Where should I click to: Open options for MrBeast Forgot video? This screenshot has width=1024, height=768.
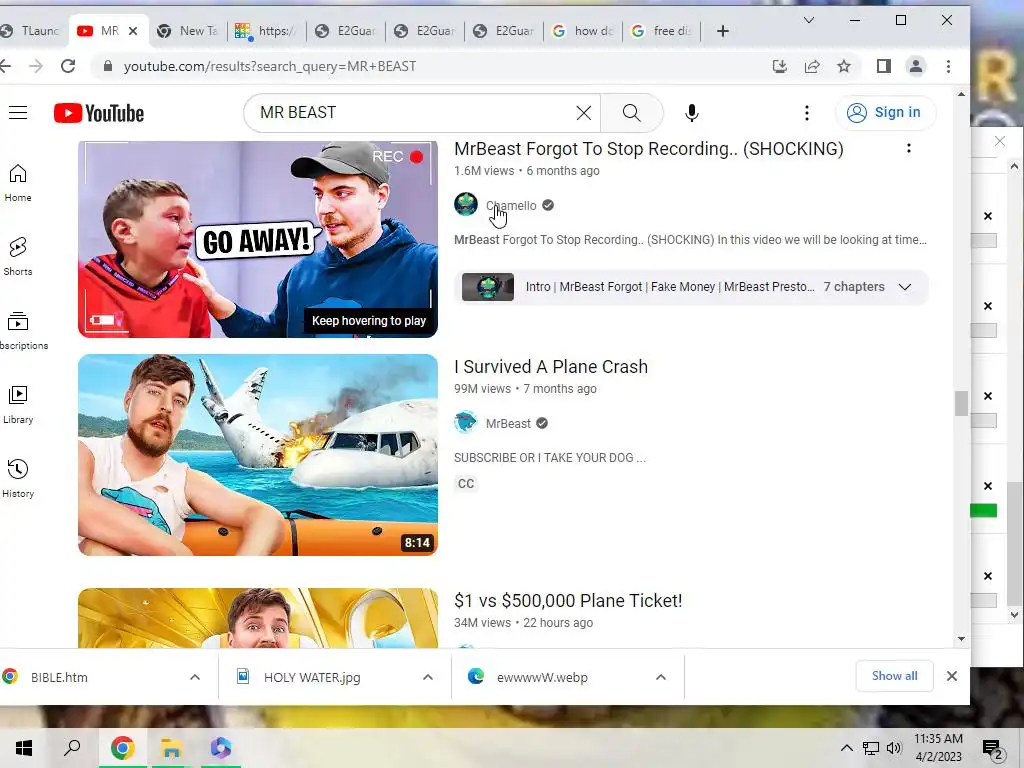908,149
